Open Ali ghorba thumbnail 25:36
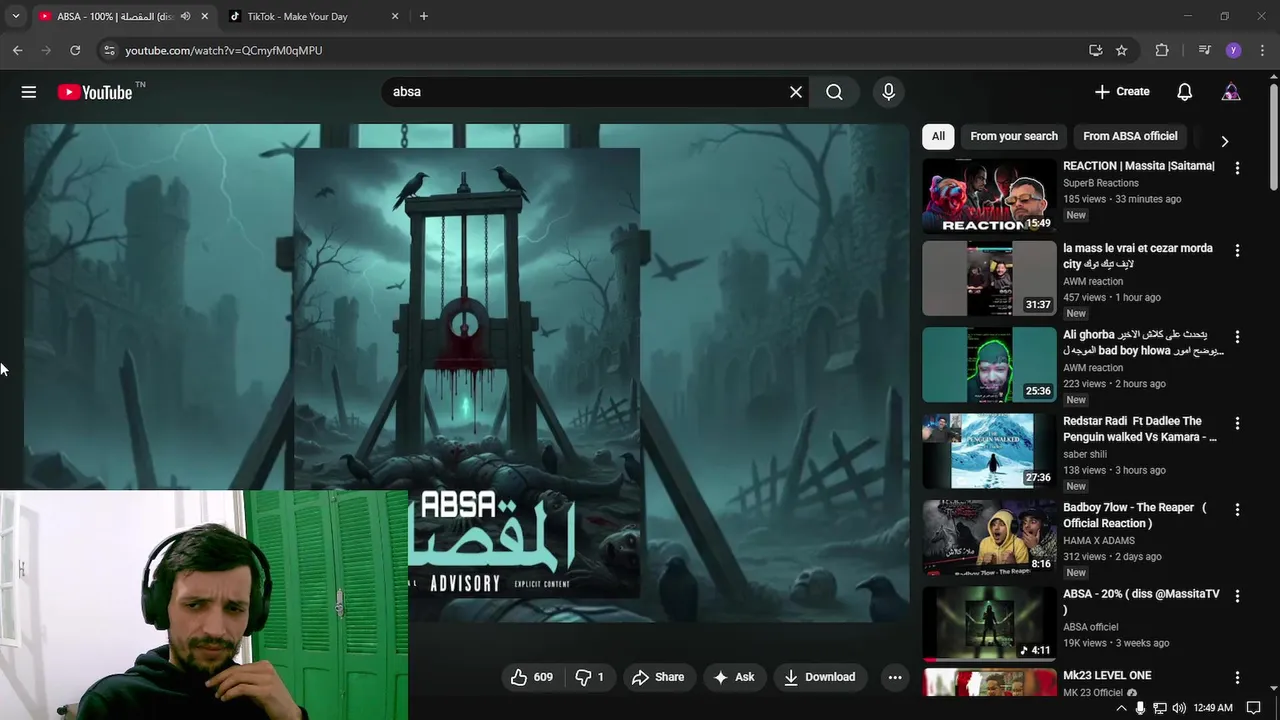Image resolution: width=1280 pixels, height=720 pixels. 989,365
